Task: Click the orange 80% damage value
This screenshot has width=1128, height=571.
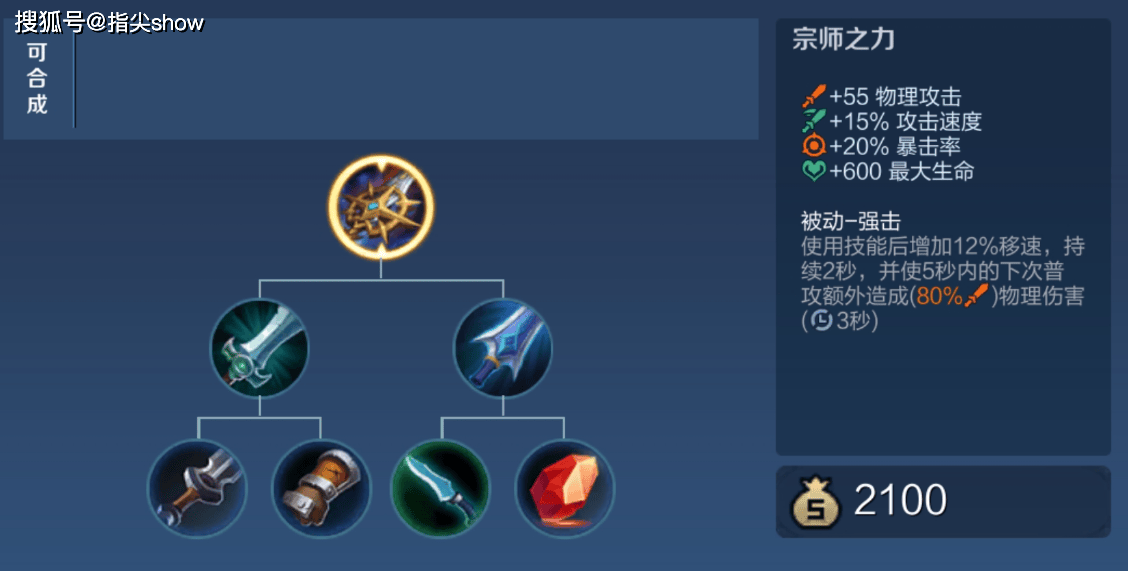Action: [940, 296]
